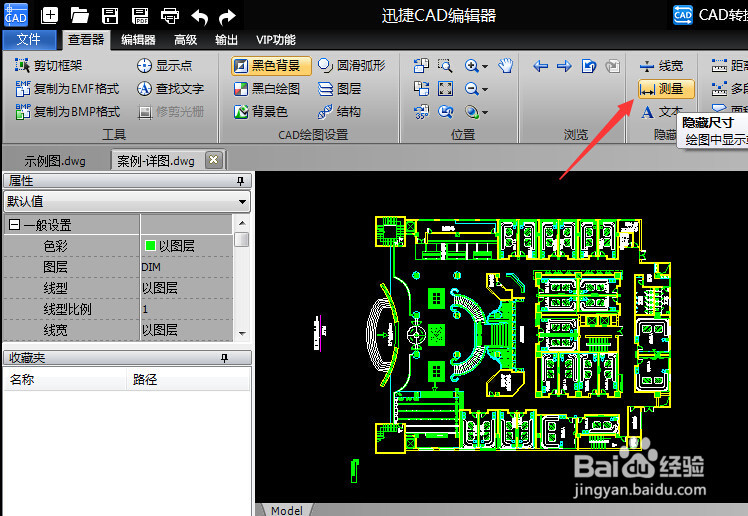Image resolution: width=748 pixels, height=516 pixels.
Task: Switch to the 查看器 ribbon tab
Action: (x=86, y=40)
